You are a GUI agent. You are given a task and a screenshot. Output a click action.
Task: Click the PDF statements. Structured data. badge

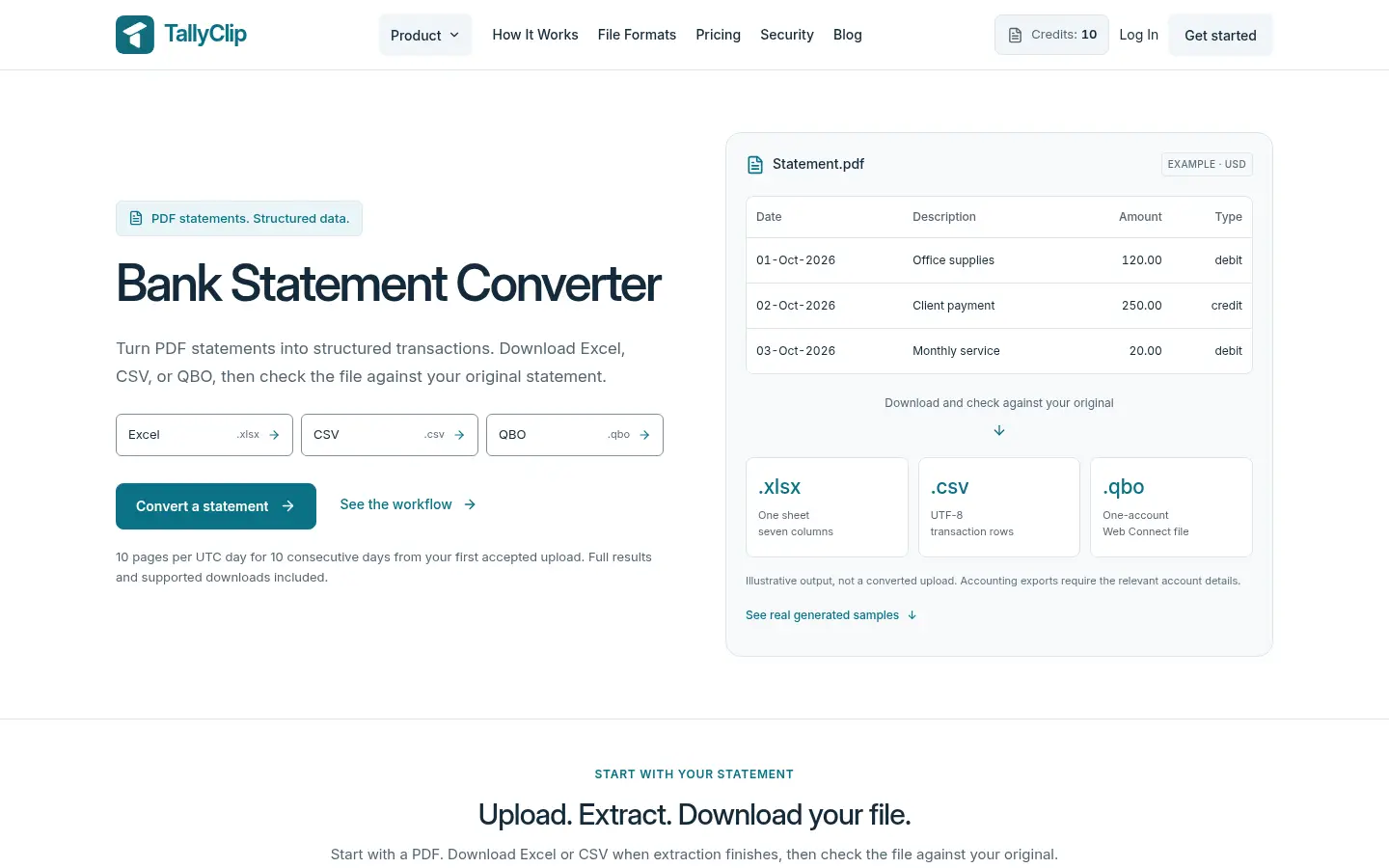tap(239, 219)
